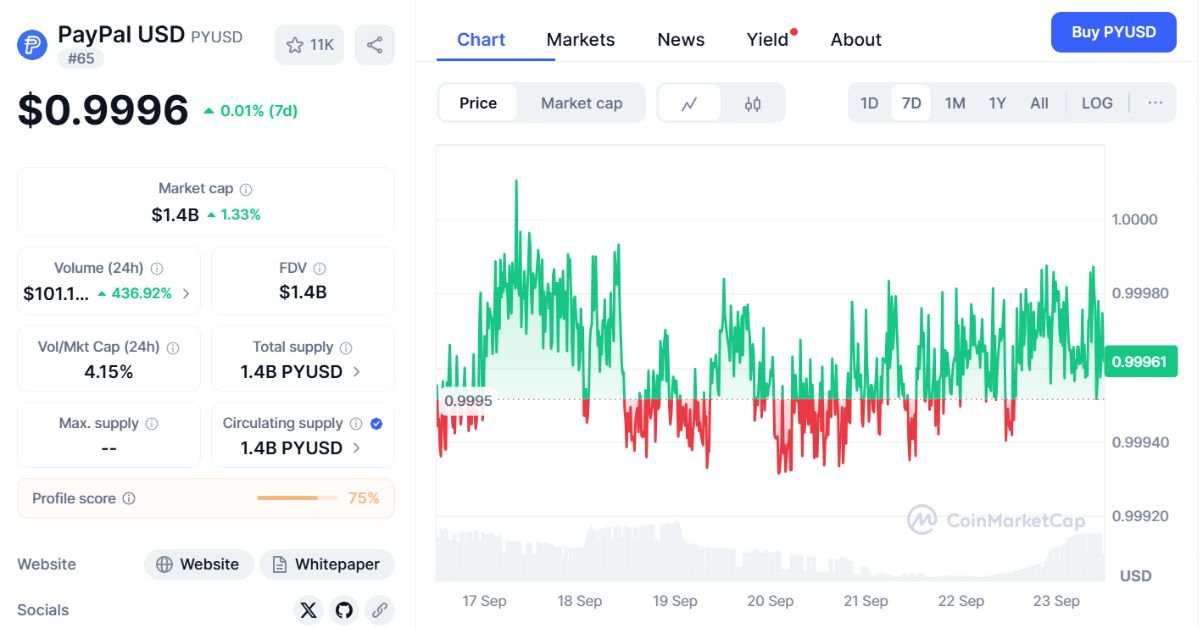1200x628 pixels.
Task: Click the volume bars area under chart
Action: 770,552
